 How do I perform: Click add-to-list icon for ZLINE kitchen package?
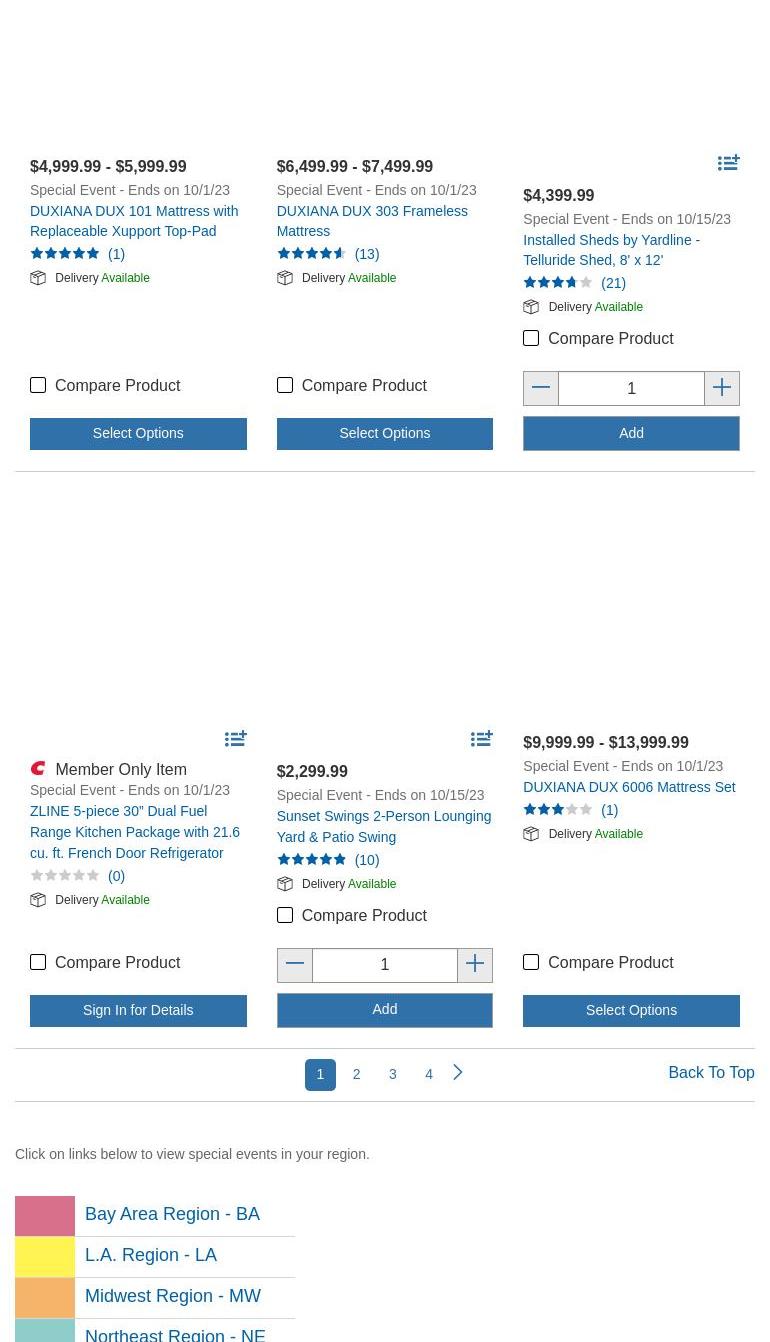(x=235, y=739)
